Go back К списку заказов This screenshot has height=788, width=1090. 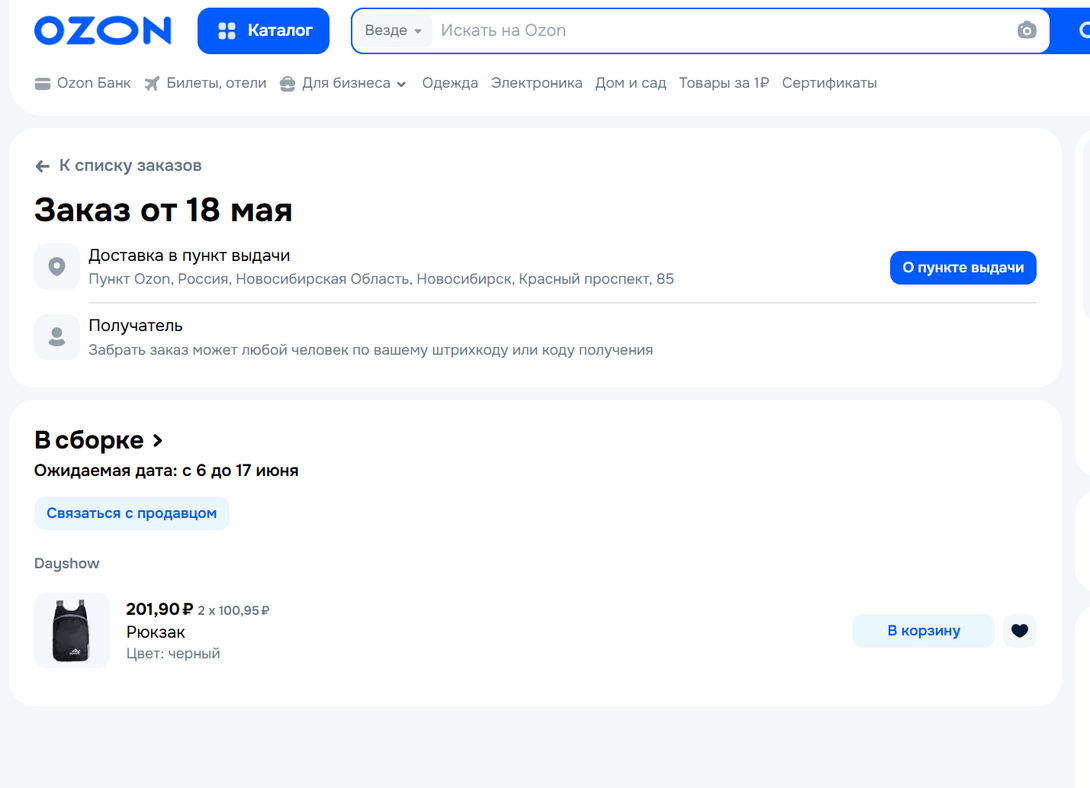(x=118, y=165)
